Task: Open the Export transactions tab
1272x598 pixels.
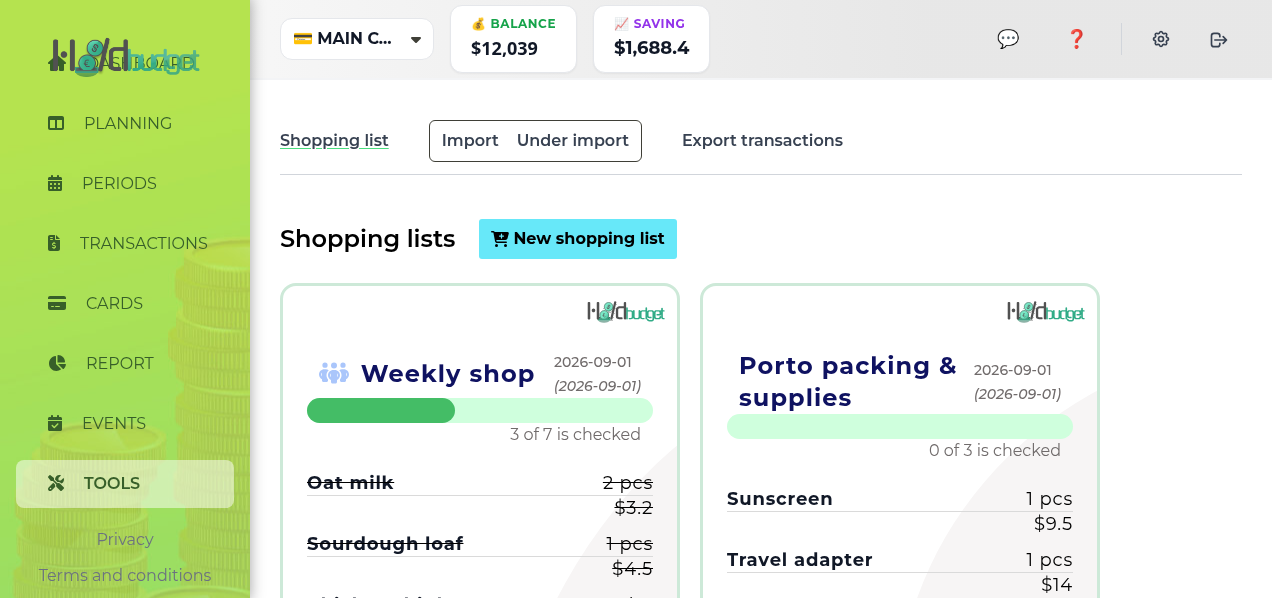Action: (762, 140)
